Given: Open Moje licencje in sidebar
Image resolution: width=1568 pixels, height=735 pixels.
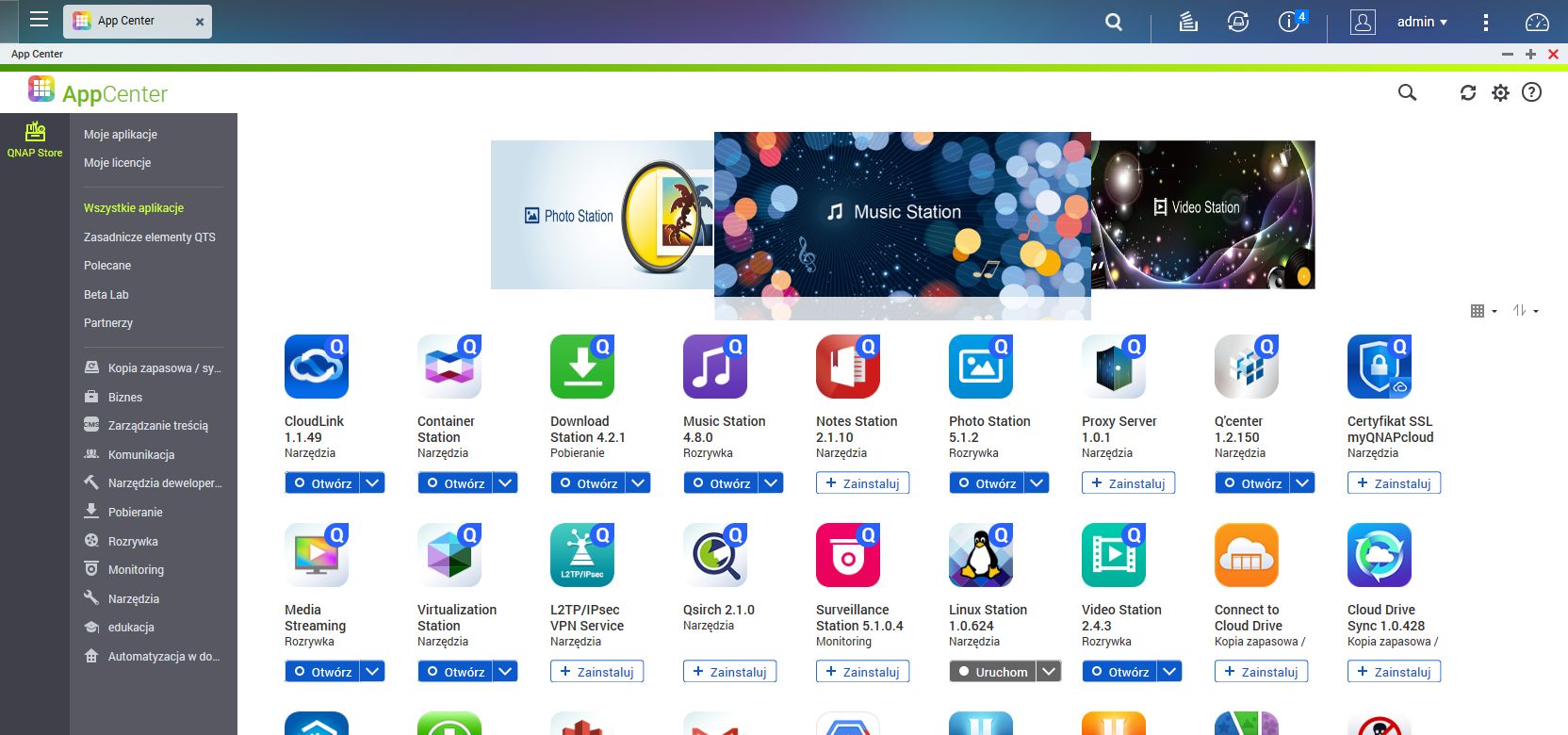Looking at the screenshot, I should (x=118, y=163).
